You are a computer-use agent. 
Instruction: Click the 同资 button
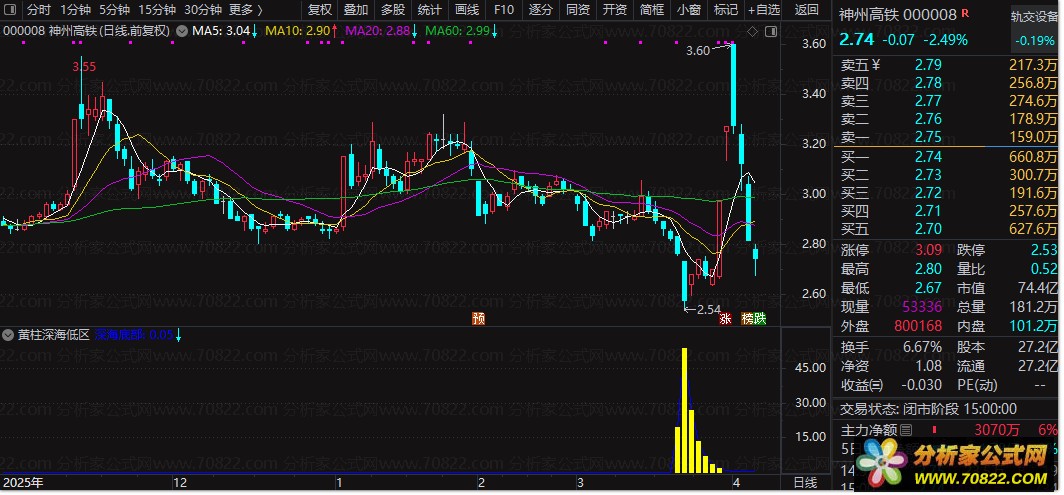click(577, 10)
